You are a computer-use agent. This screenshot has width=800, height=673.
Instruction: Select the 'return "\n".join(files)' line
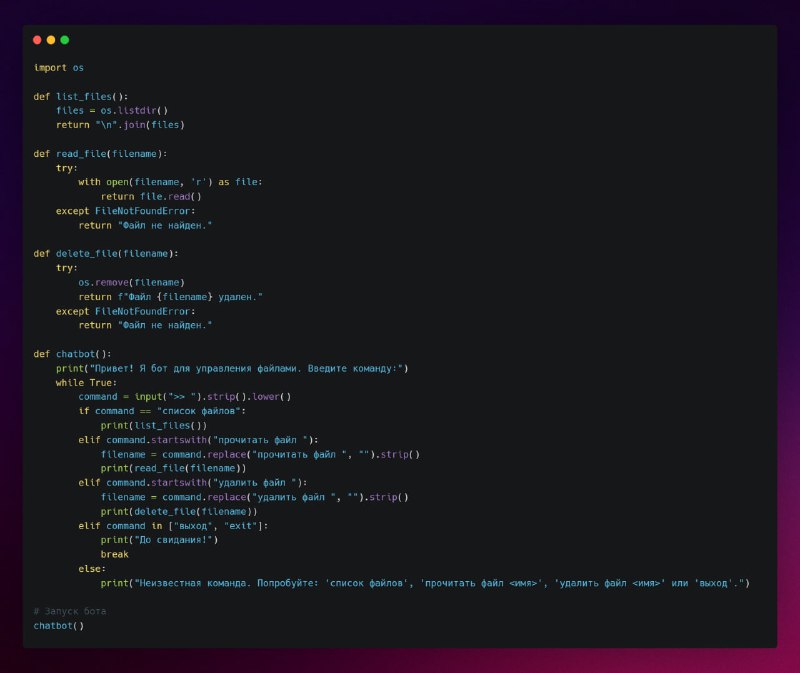[120, 125]
